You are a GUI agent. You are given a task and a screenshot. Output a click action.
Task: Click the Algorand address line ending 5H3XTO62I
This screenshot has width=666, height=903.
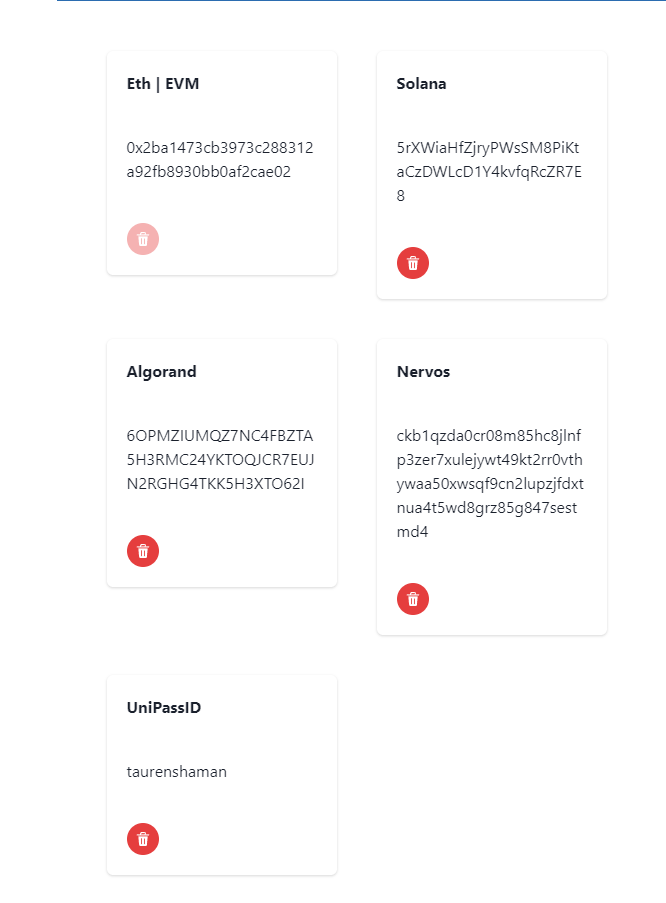pos(216,484)
